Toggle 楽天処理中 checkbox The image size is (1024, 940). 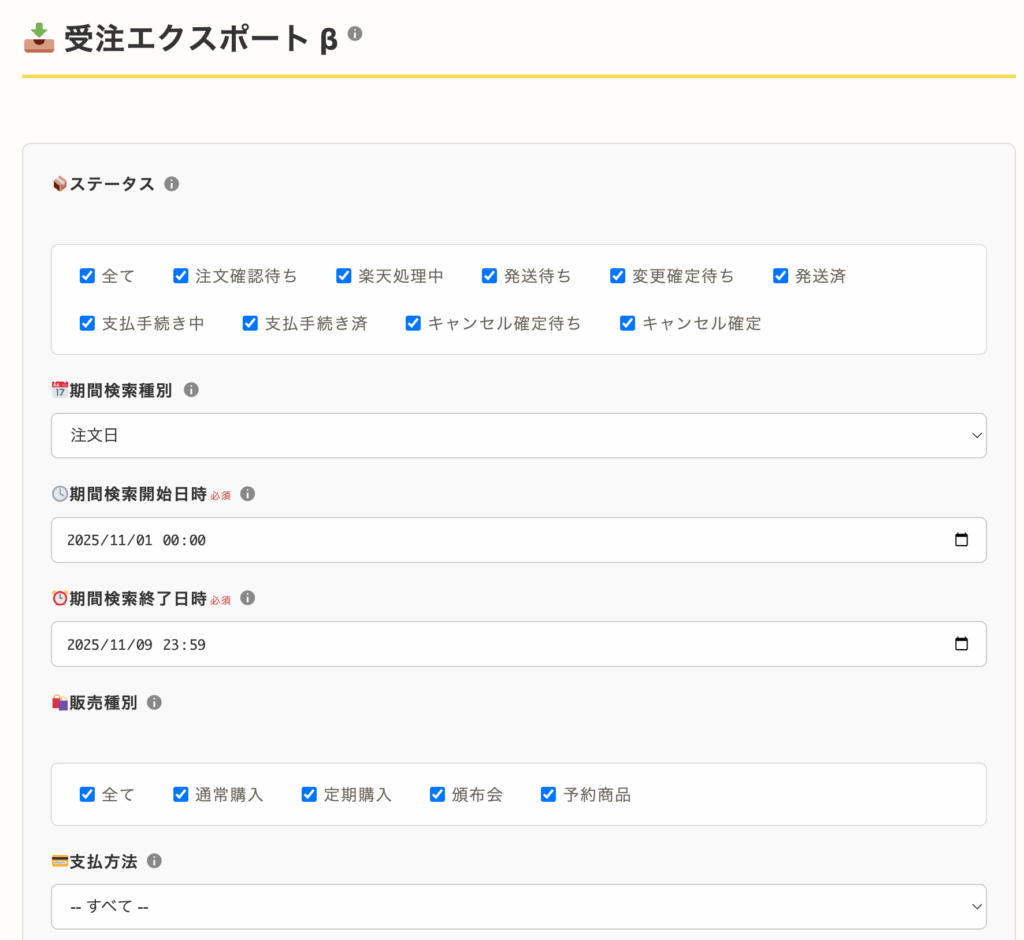click(344, 276)
